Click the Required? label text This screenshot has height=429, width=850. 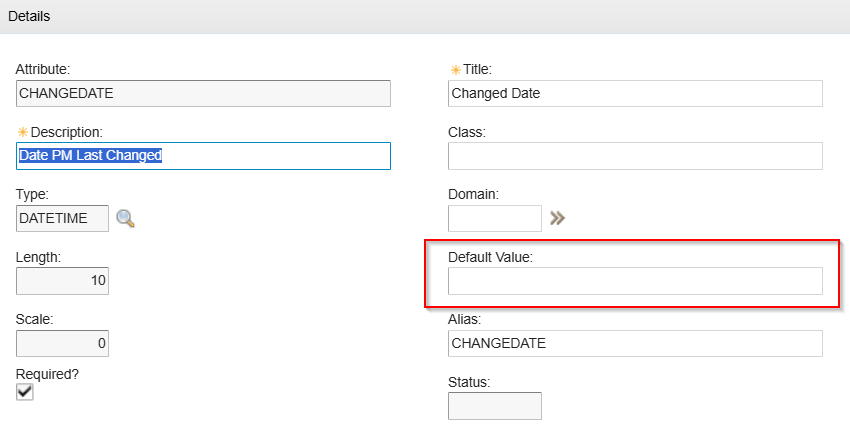click(47, 374)
